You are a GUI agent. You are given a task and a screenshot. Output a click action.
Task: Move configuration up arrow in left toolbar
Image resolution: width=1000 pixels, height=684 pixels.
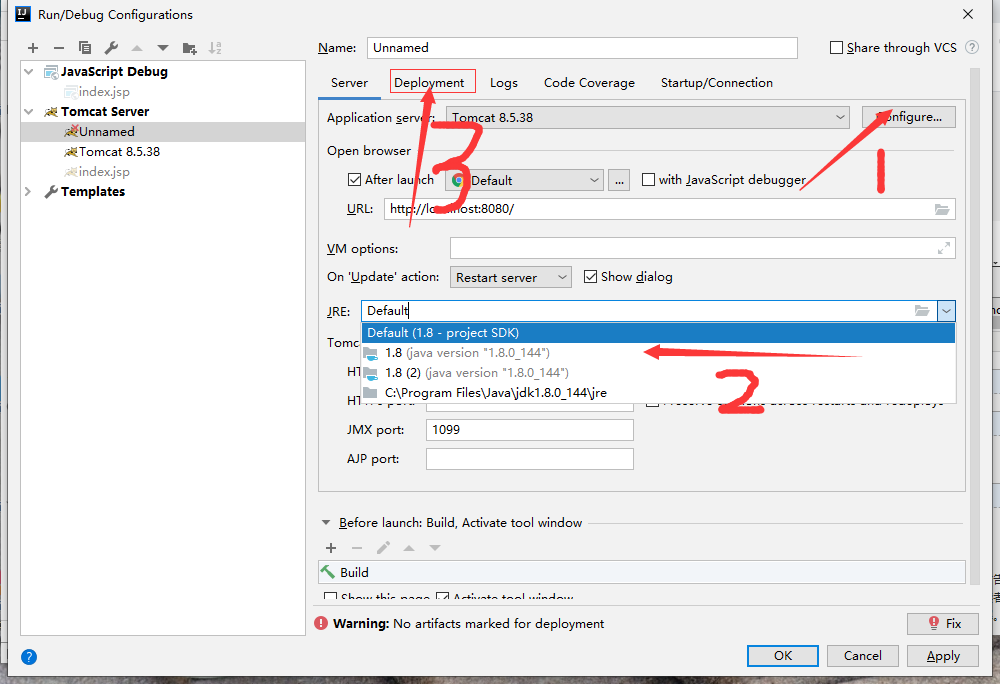pos(137,48)
